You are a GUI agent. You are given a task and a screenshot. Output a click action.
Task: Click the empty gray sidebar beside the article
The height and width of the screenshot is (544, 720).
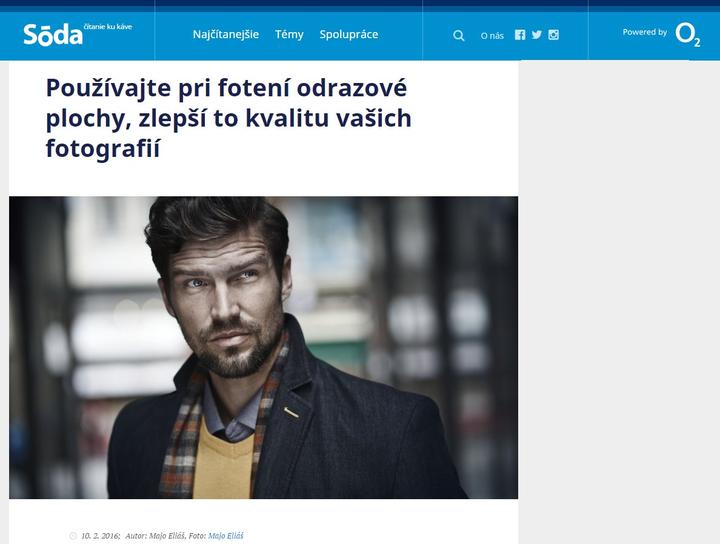(x=619, y=302)
